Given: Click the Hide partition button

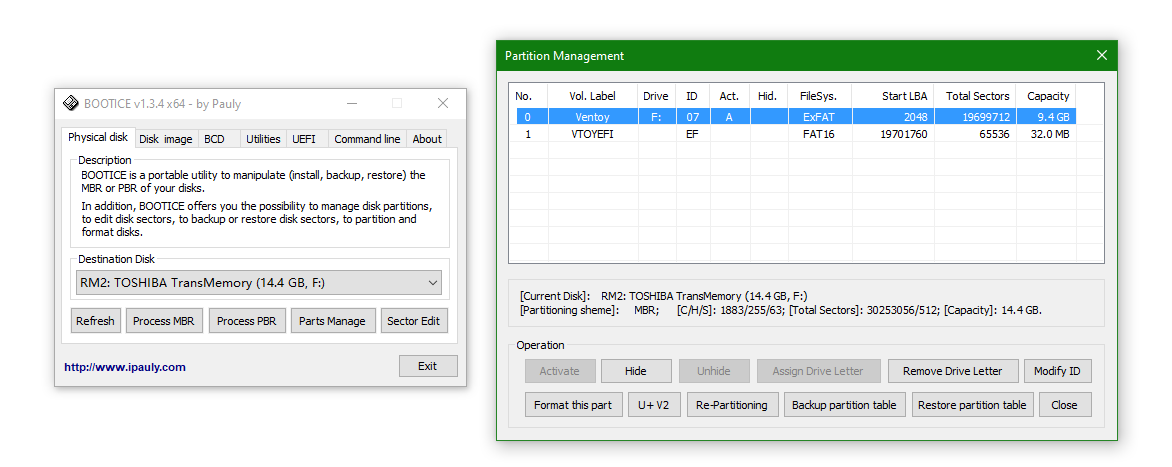Looking at the screenshot, I should 635,371.
